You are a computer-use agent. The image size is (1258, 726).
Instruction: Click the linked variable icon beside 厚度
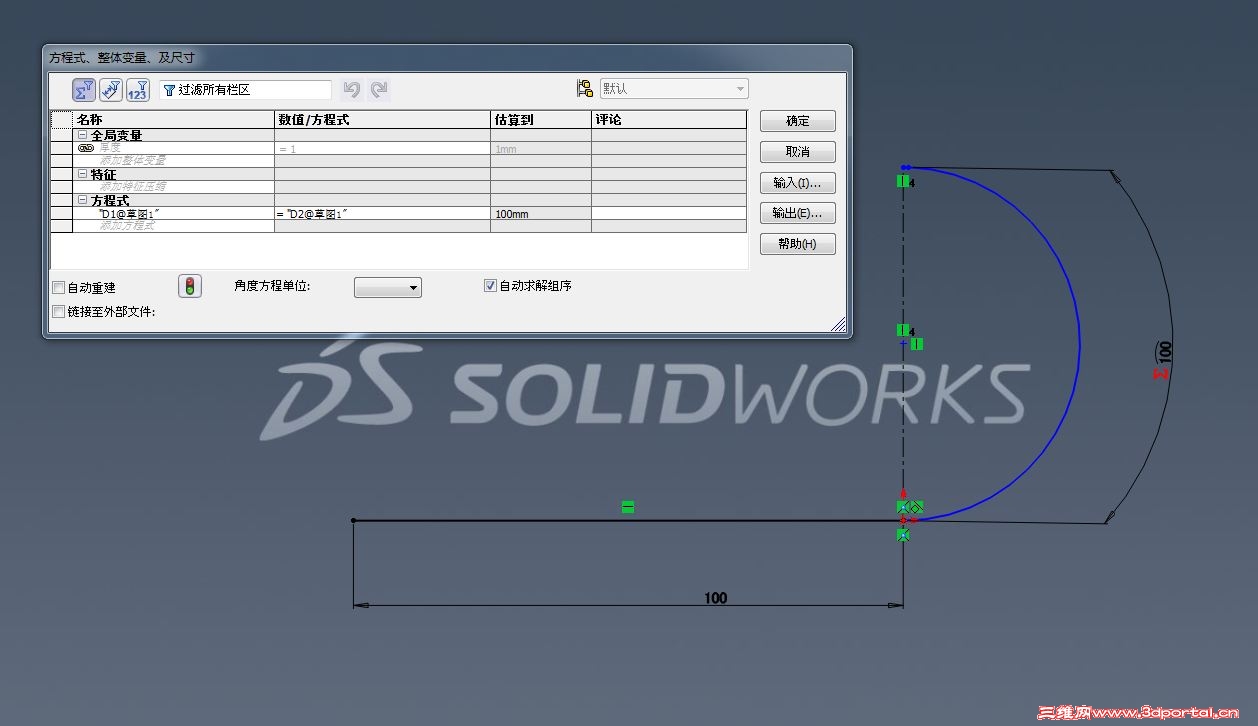pos(86,147)
